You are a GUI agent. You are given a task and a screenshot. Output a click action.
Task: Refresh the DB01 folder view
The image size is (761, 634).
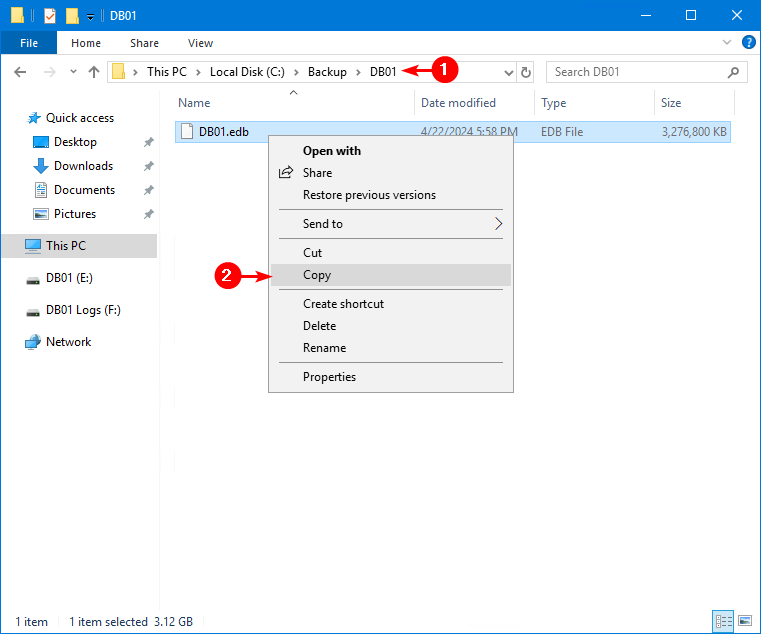pos(526,72)
